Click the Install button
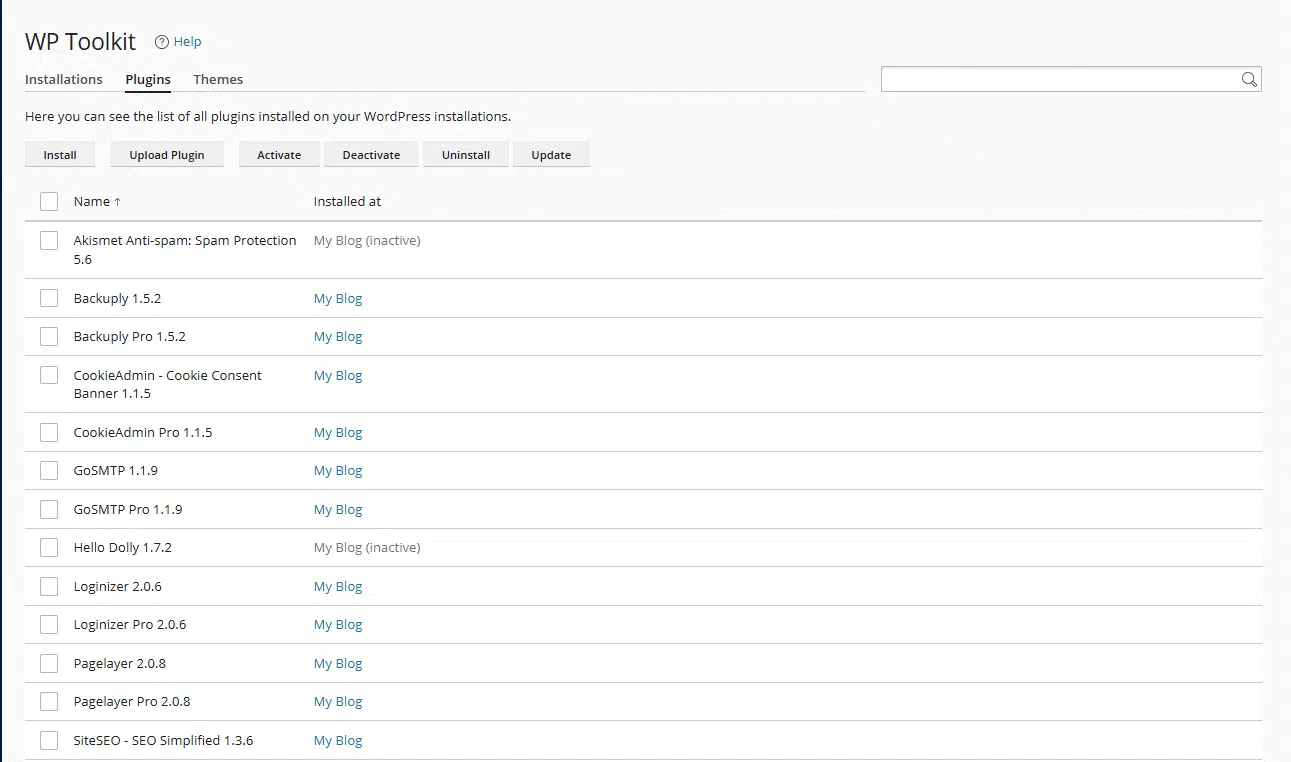Screen dimensions: 1291x762 click(x=59, y=154)
